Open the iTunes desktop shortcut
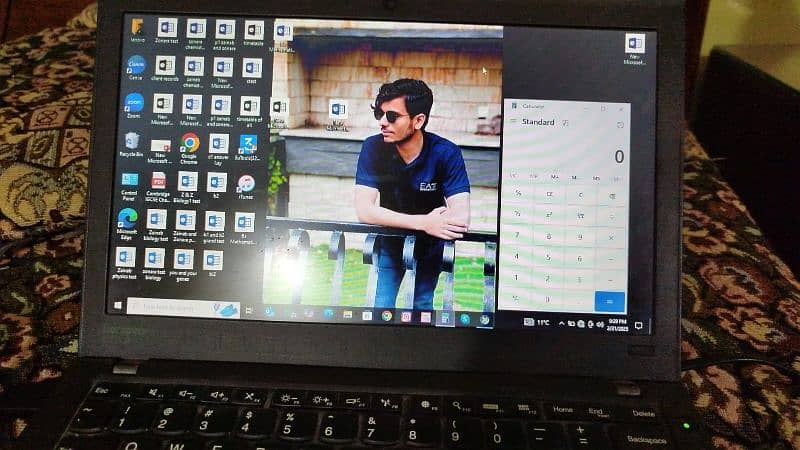Viewport: 800px width, 450px height. (246, 184)
